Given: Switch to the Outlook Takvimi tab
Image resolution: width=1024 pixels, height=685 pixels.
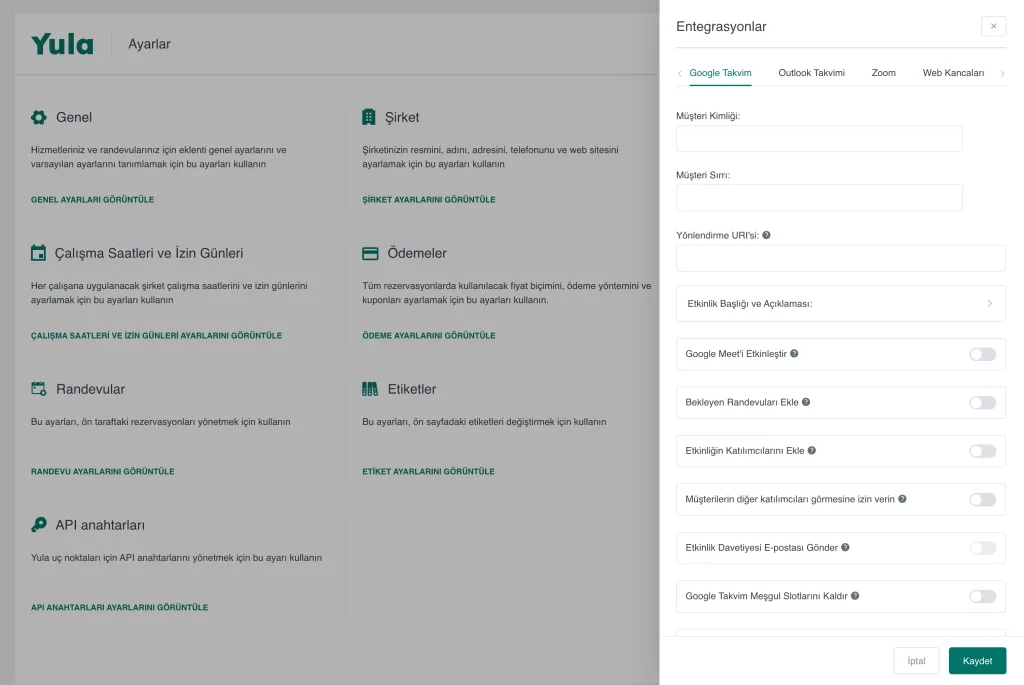Looking at the screenshot, I should click(811, 73).
